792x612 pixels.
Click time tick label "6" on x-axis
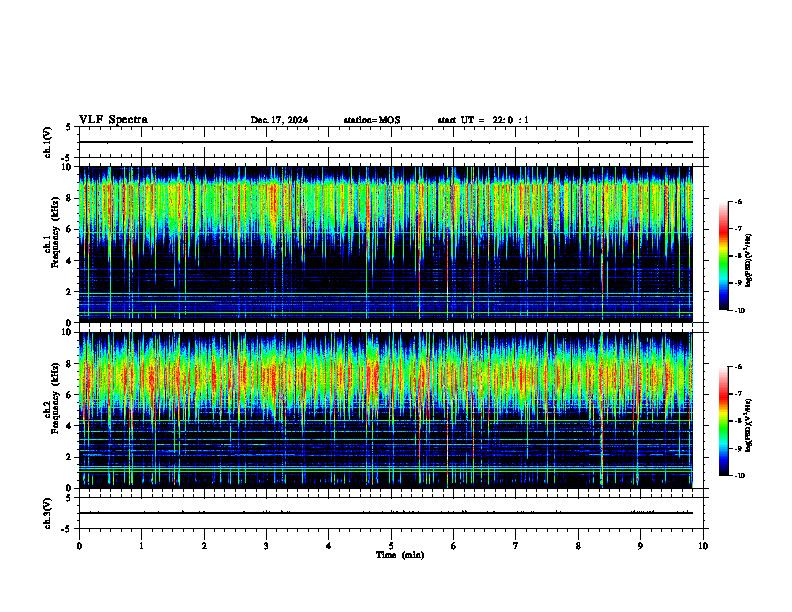tap(453, 546)
